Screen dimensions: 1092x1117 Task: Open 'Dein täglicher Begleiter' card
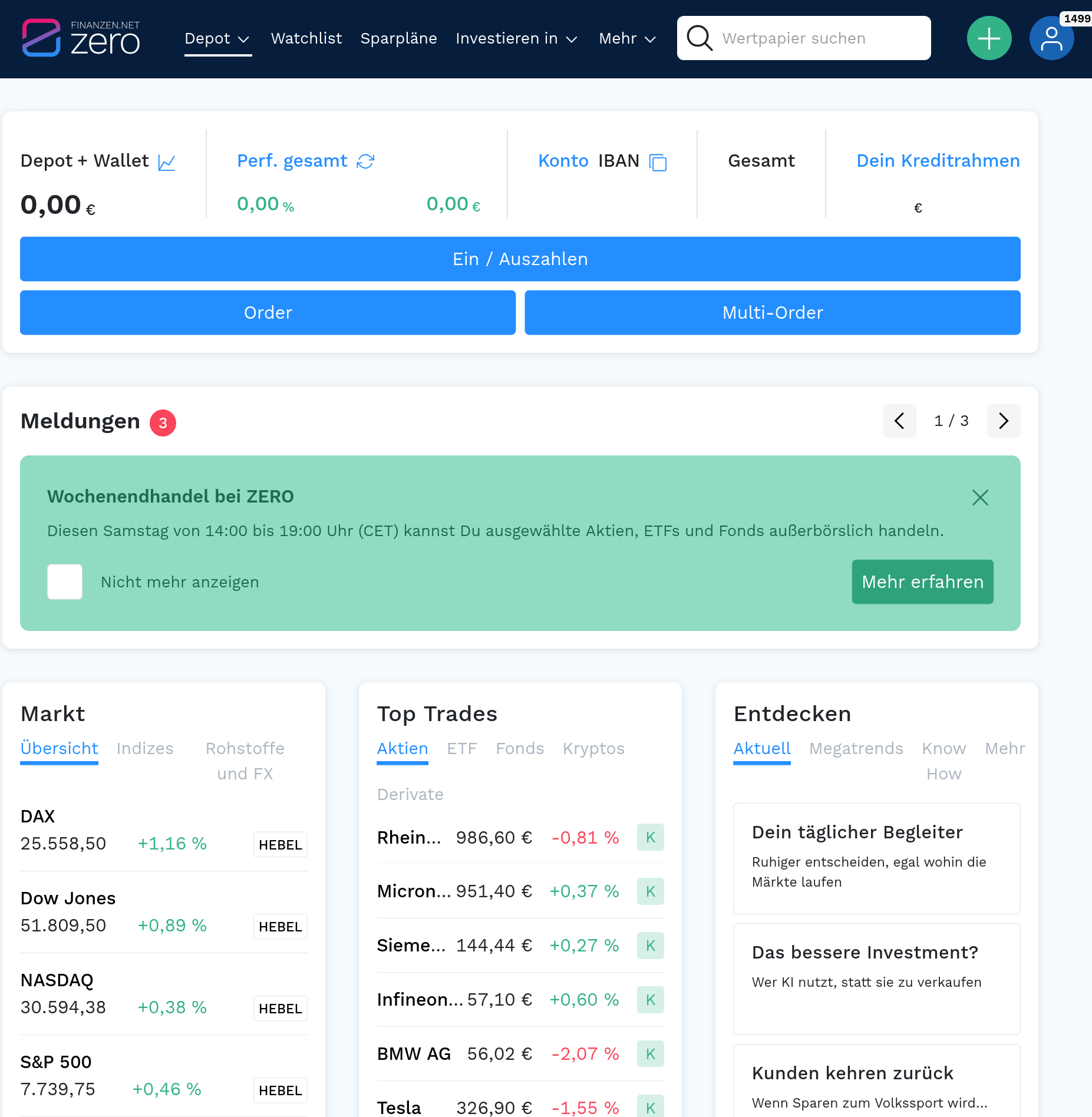(x=877, y=859)
